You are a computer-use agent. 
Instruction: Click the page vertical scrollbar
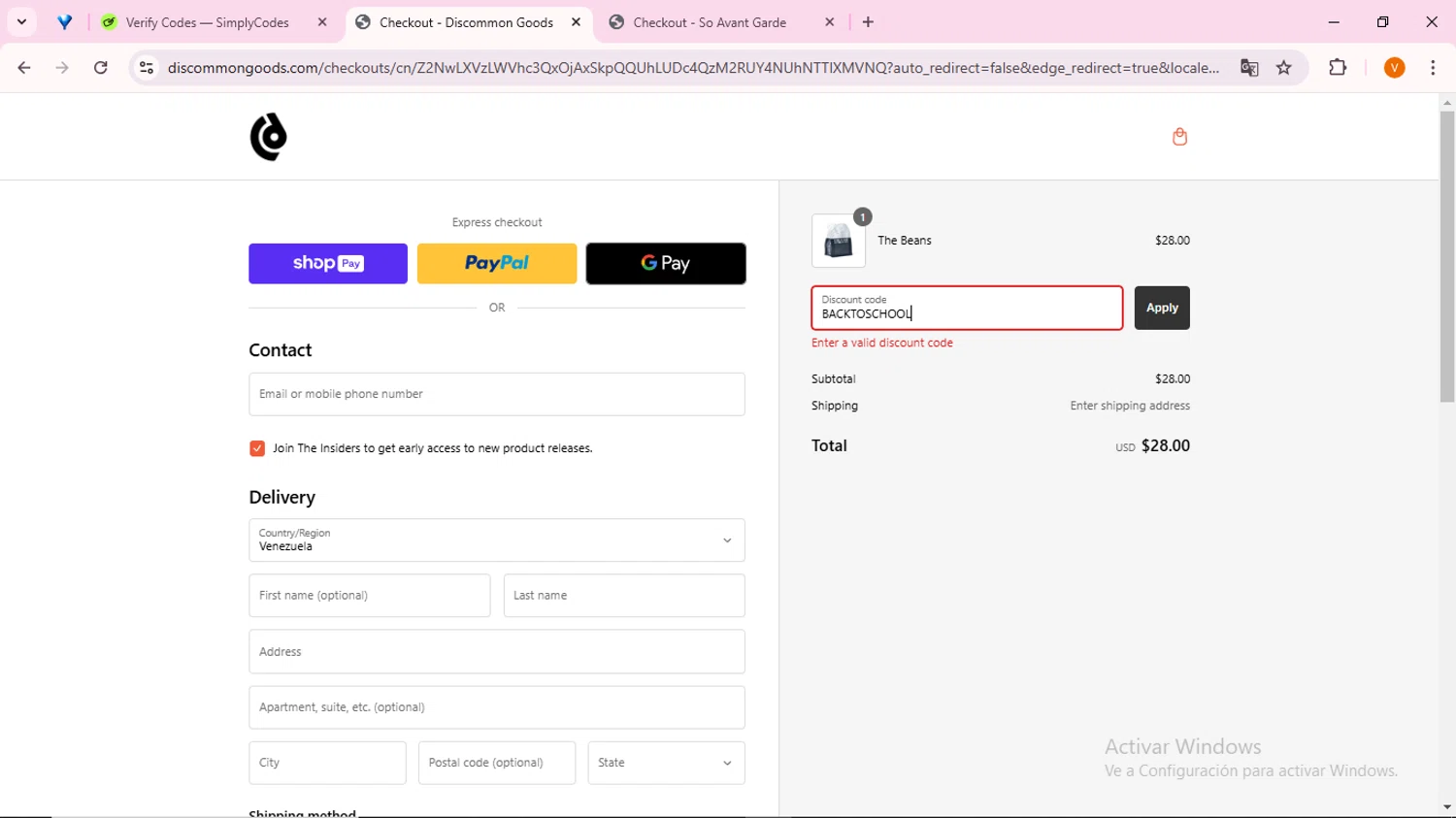(x=1447, y=257)
